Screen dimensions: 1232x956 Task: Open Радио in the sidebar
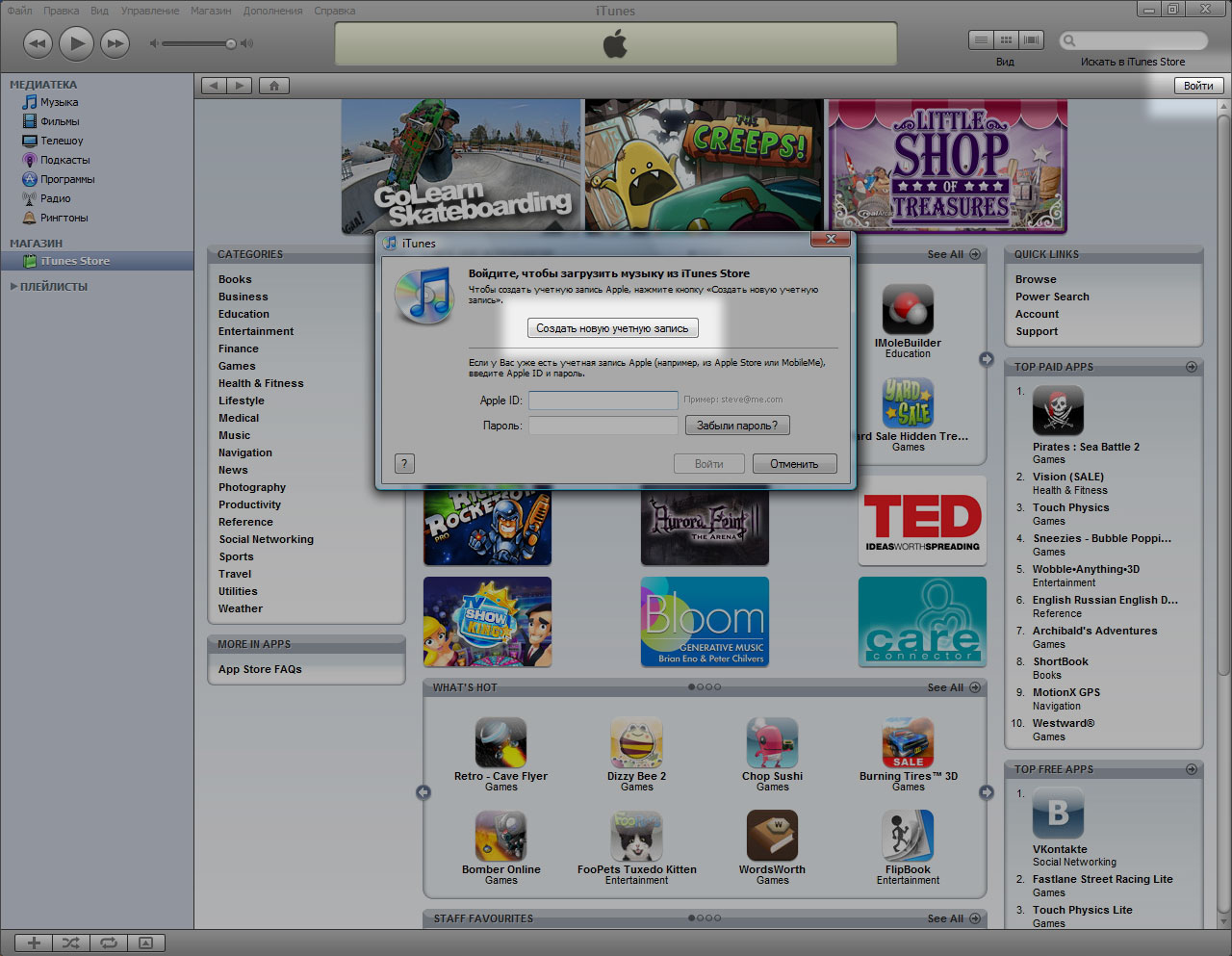tap(55, 198)
